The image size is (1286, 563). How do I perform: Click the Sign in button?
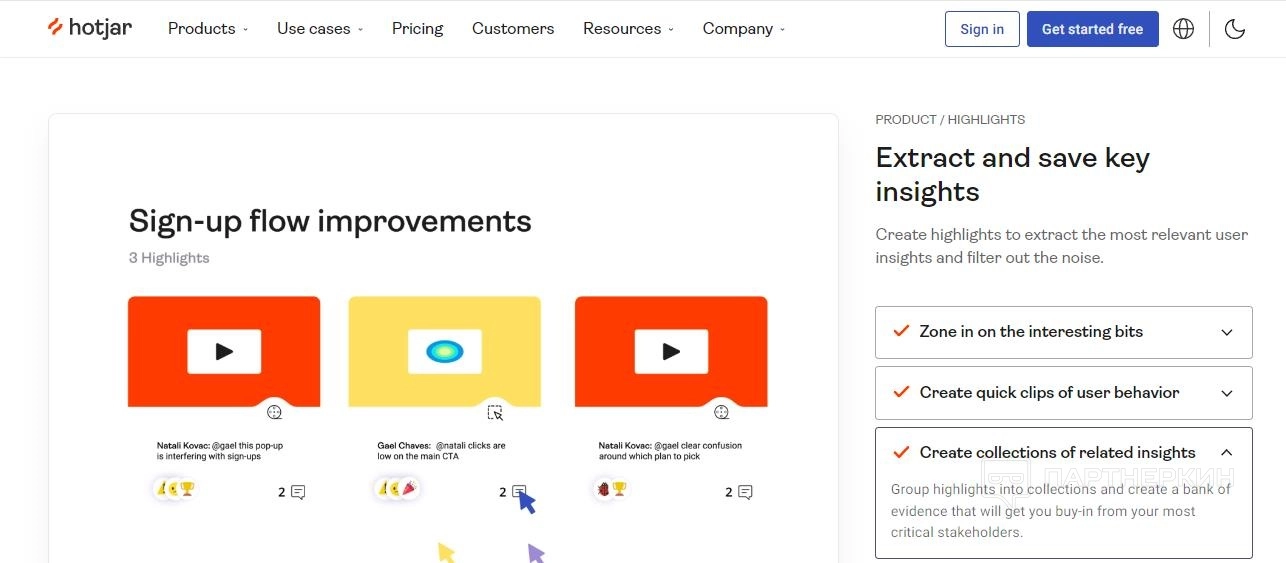point(981,29)
